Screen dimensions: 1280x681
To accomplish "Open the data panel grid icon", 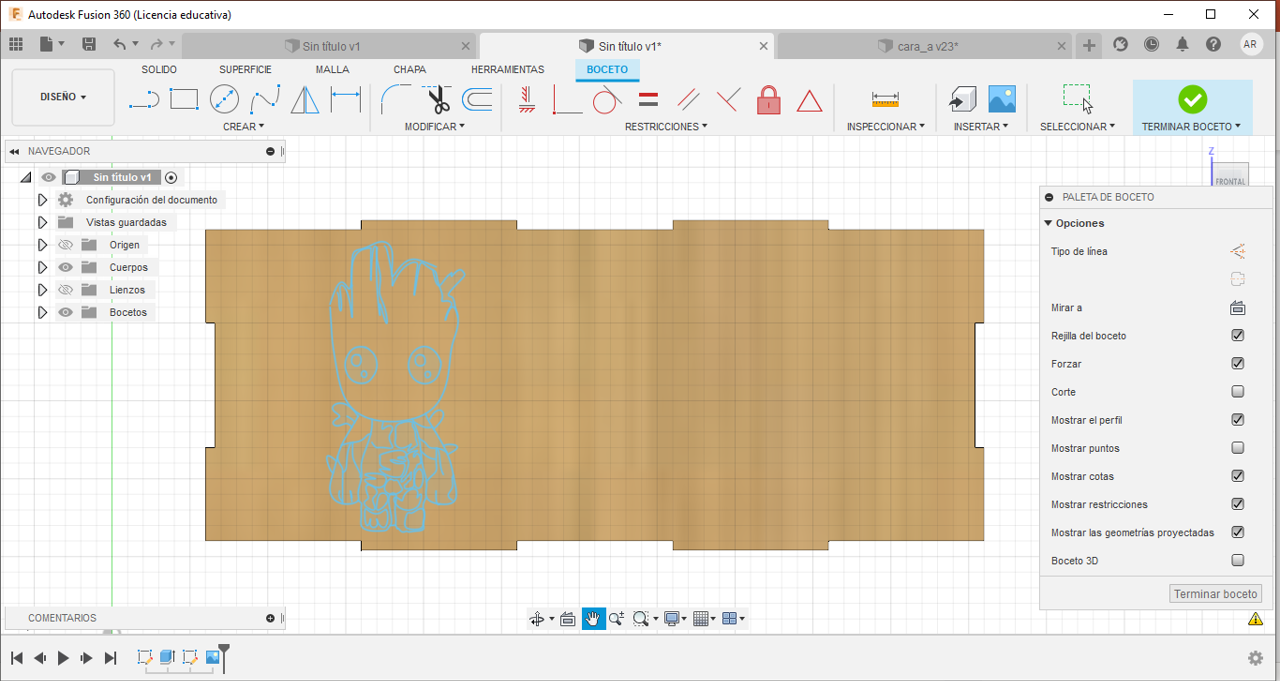I will point(15,44).
